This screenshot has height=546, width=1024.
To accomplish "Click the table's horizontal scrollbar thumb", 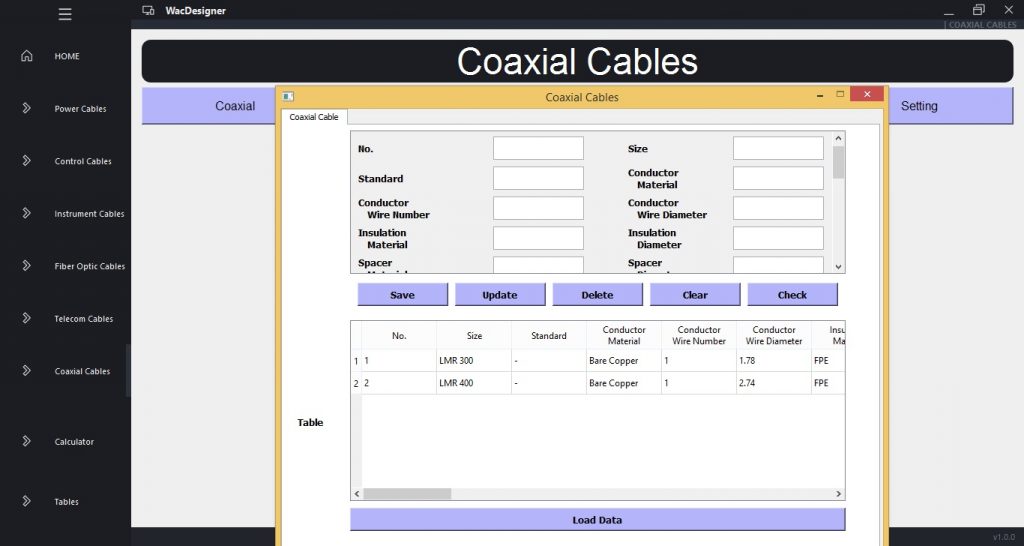I will (x=407, y=493).
